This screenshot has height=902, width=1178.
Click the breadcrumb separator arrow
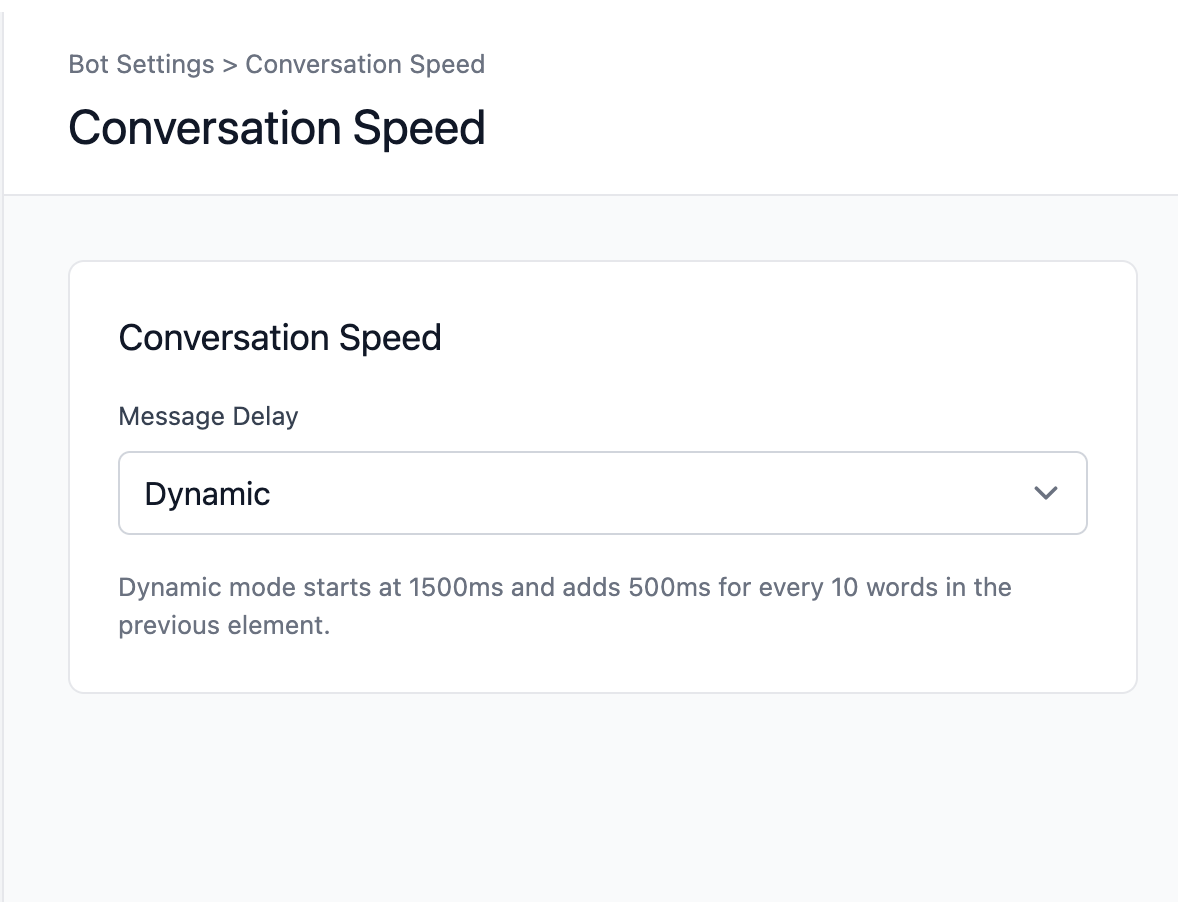click(x=230, y=65)
